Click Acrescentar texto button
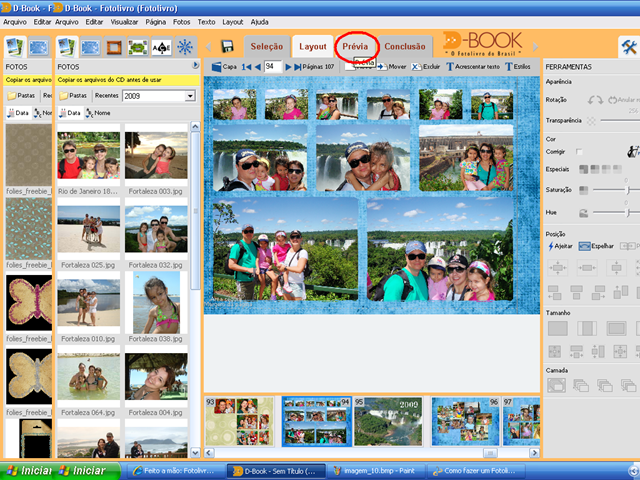The image size is (640, 480). click(473, 67)
